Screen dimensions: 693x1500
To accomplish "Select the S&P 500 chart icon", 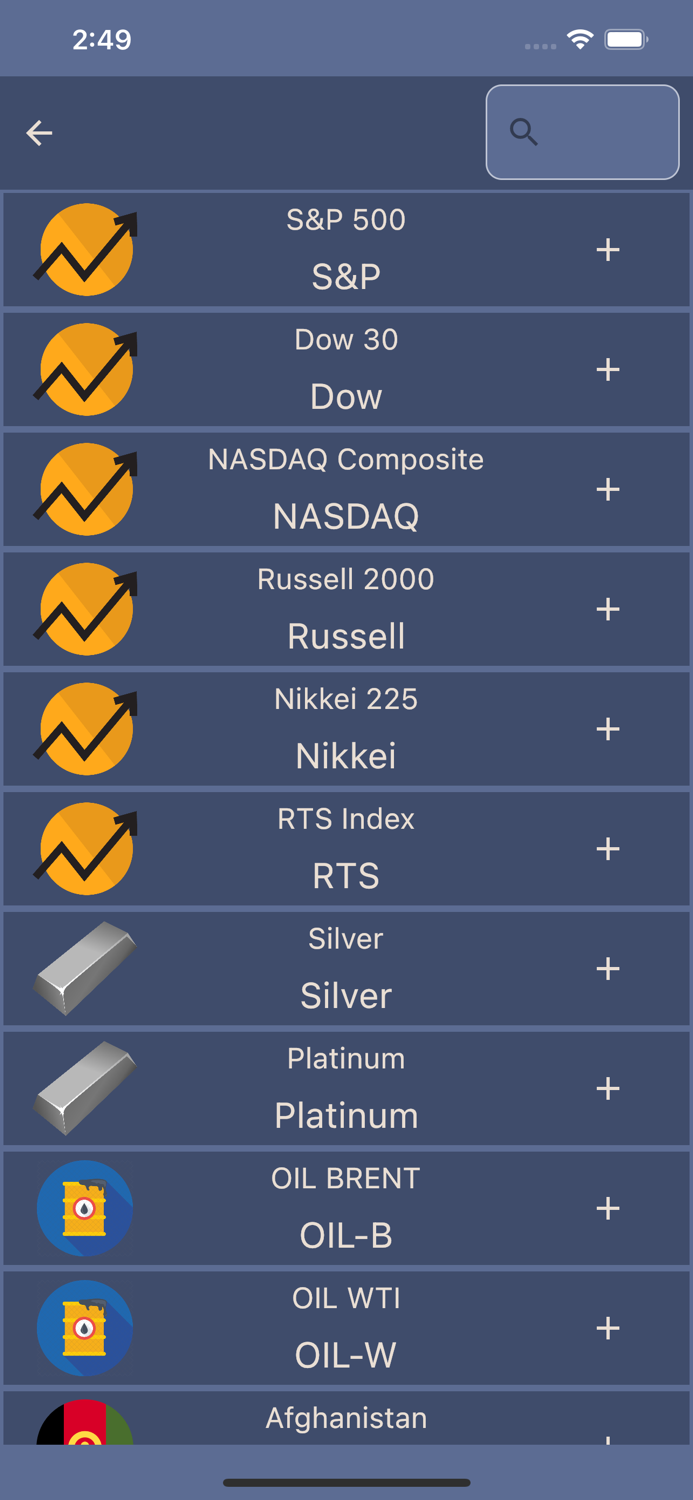I will pos(85,249).
